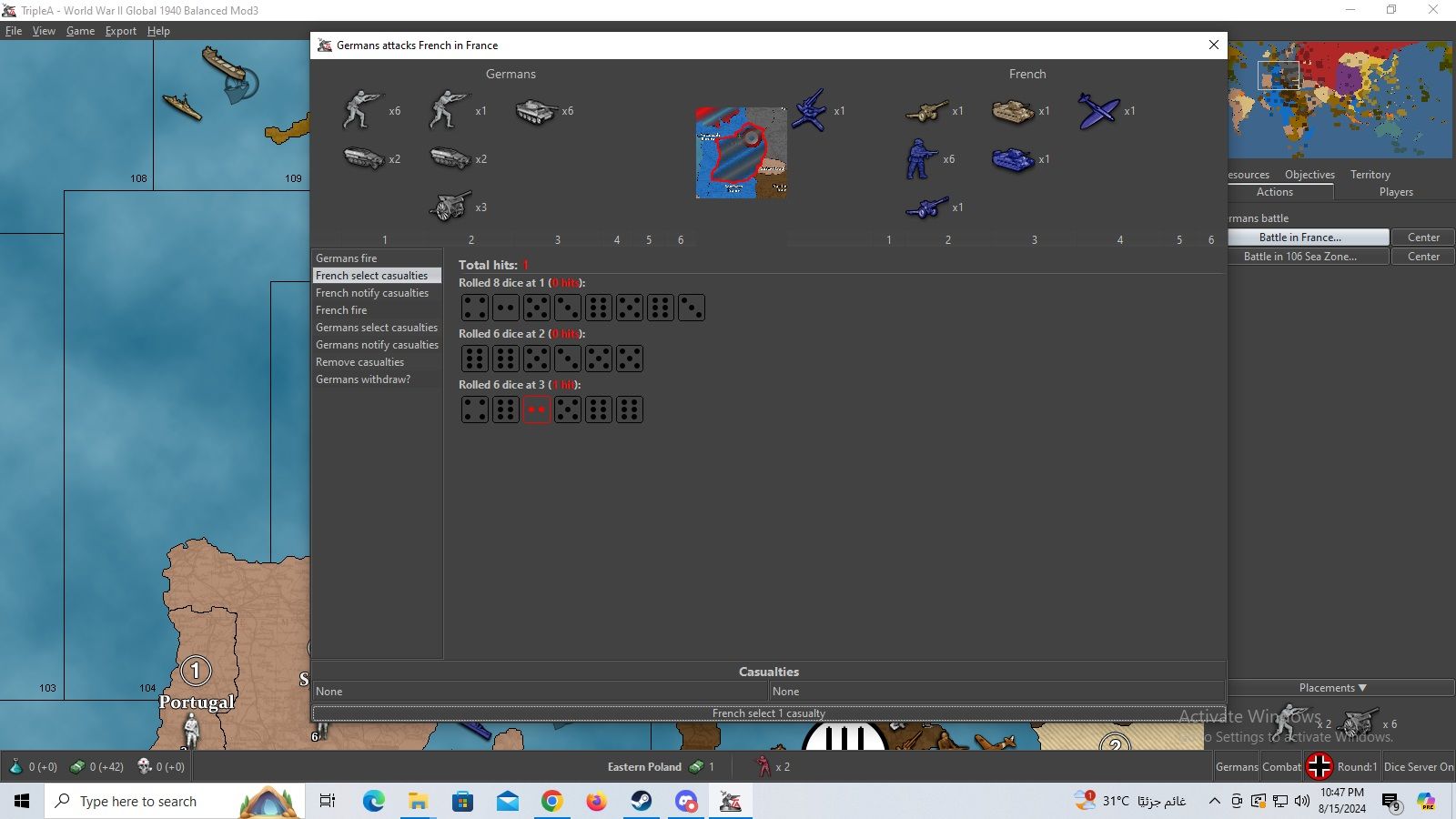This screenshot has height=819, width=1456.
Task: Open Google Chrome from the taskbar
Action: coord(552,801)
